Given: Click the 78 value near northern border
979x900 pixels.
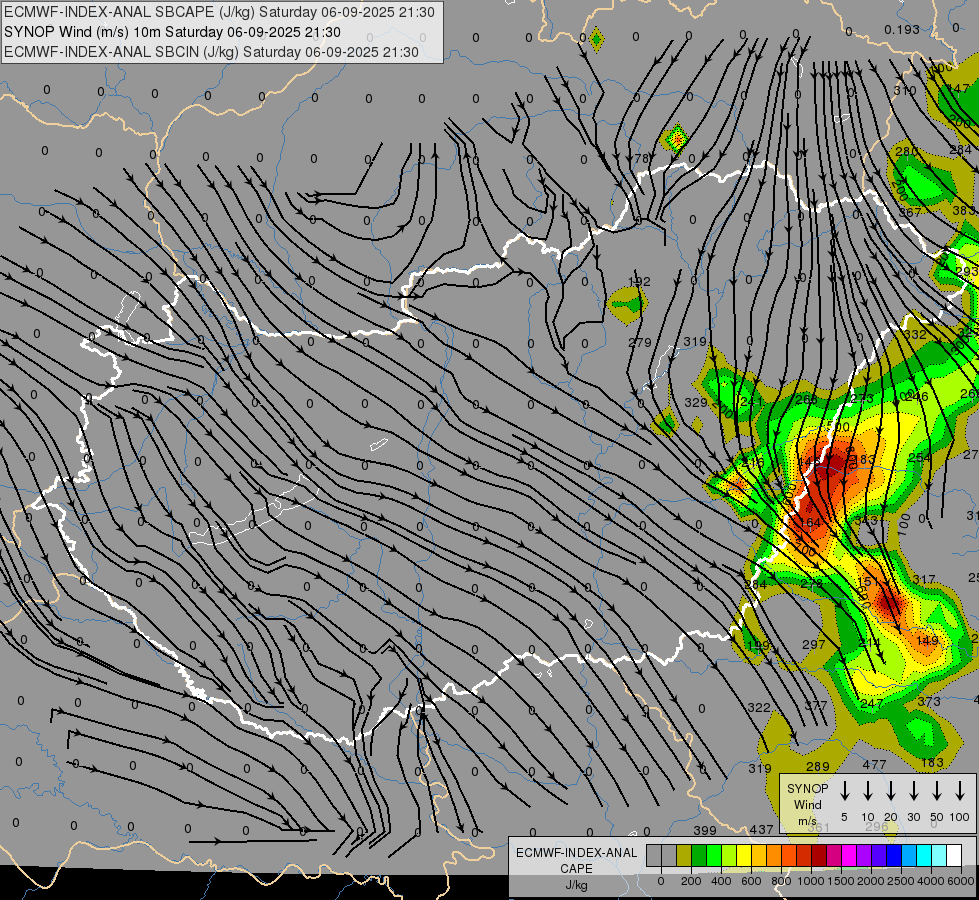Looking at the screenshot, I should [642, 159].
